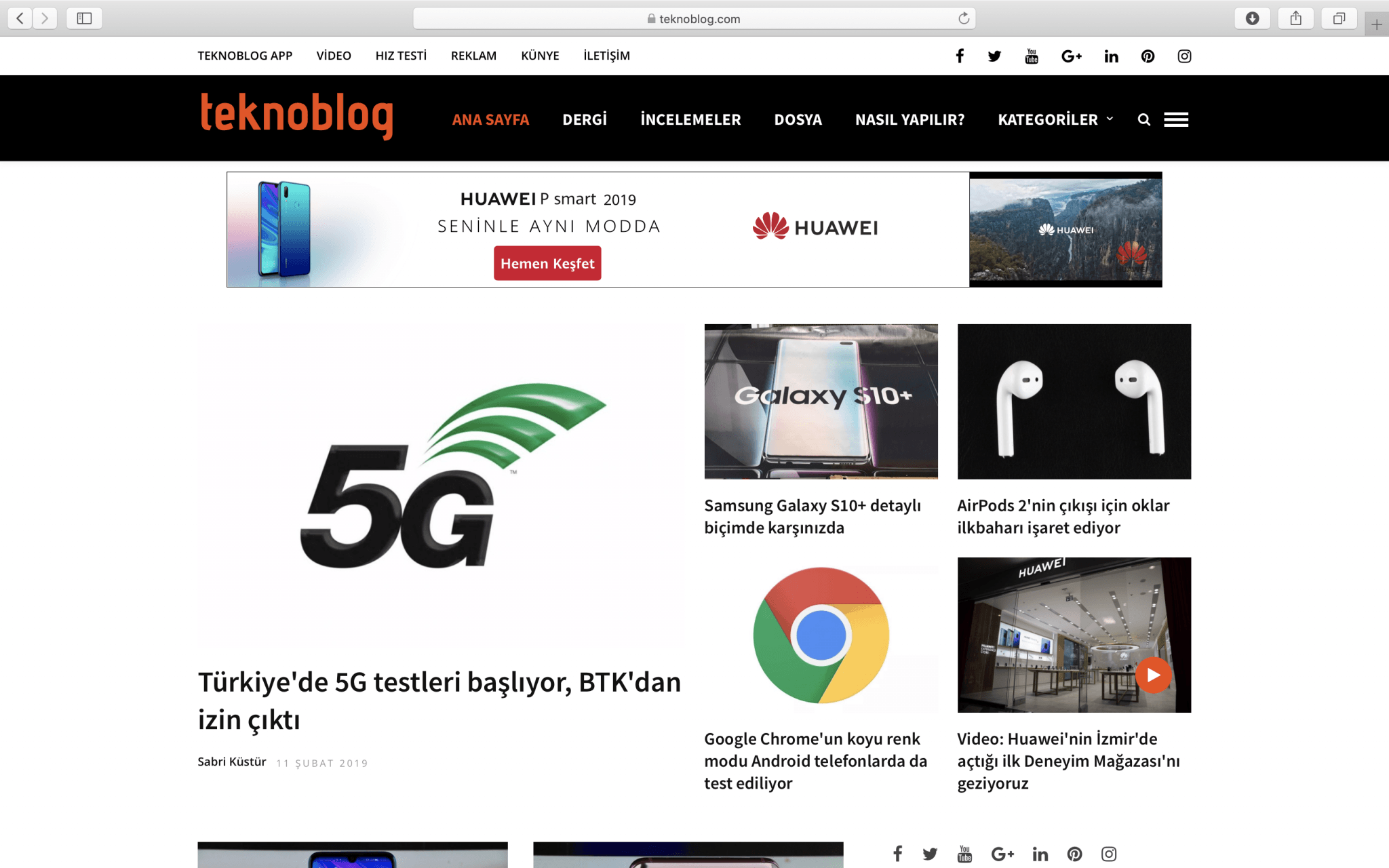Open the site search magnifier icon

1144,120
